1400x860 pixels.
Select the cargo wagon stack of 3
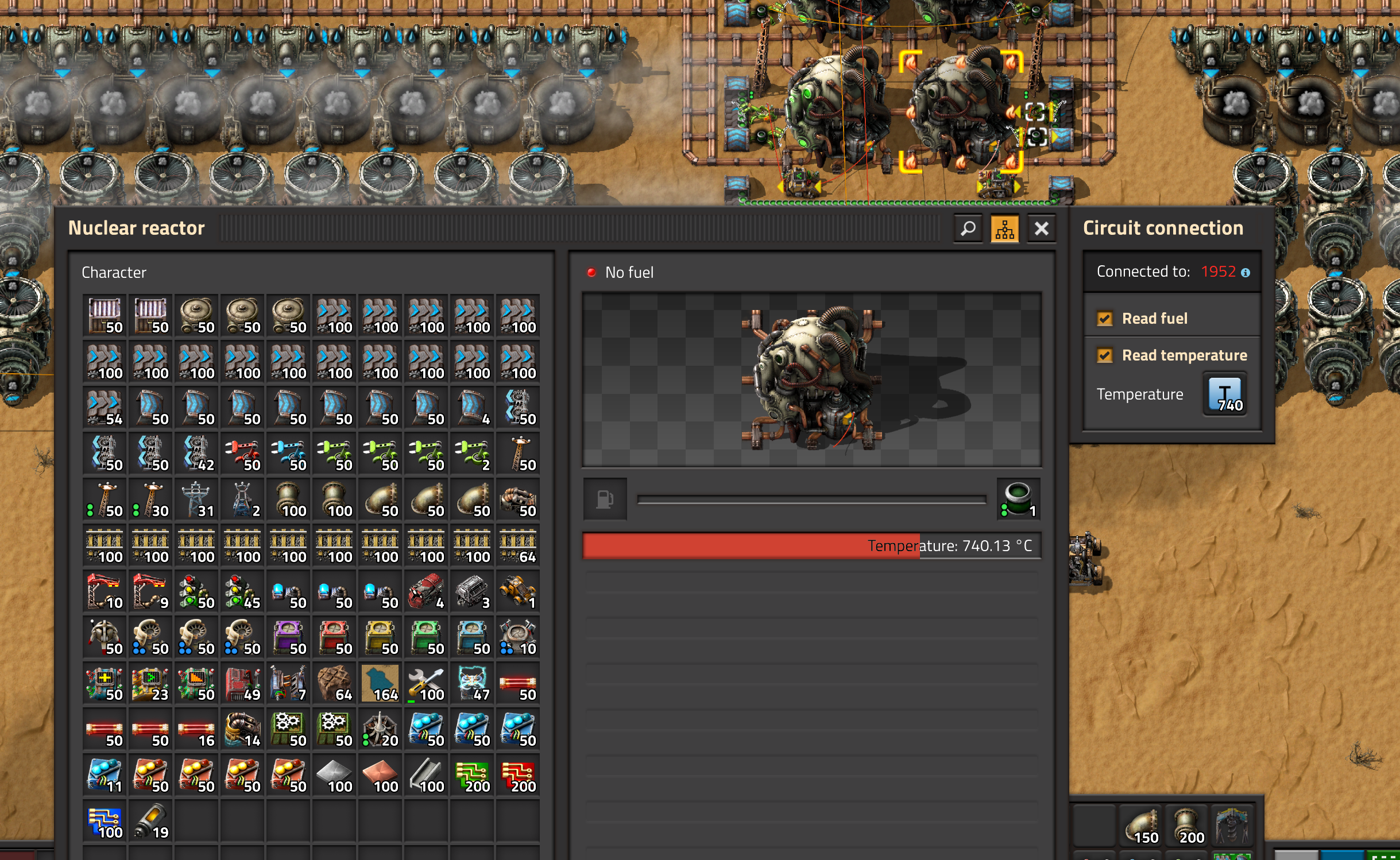[472, 591]
